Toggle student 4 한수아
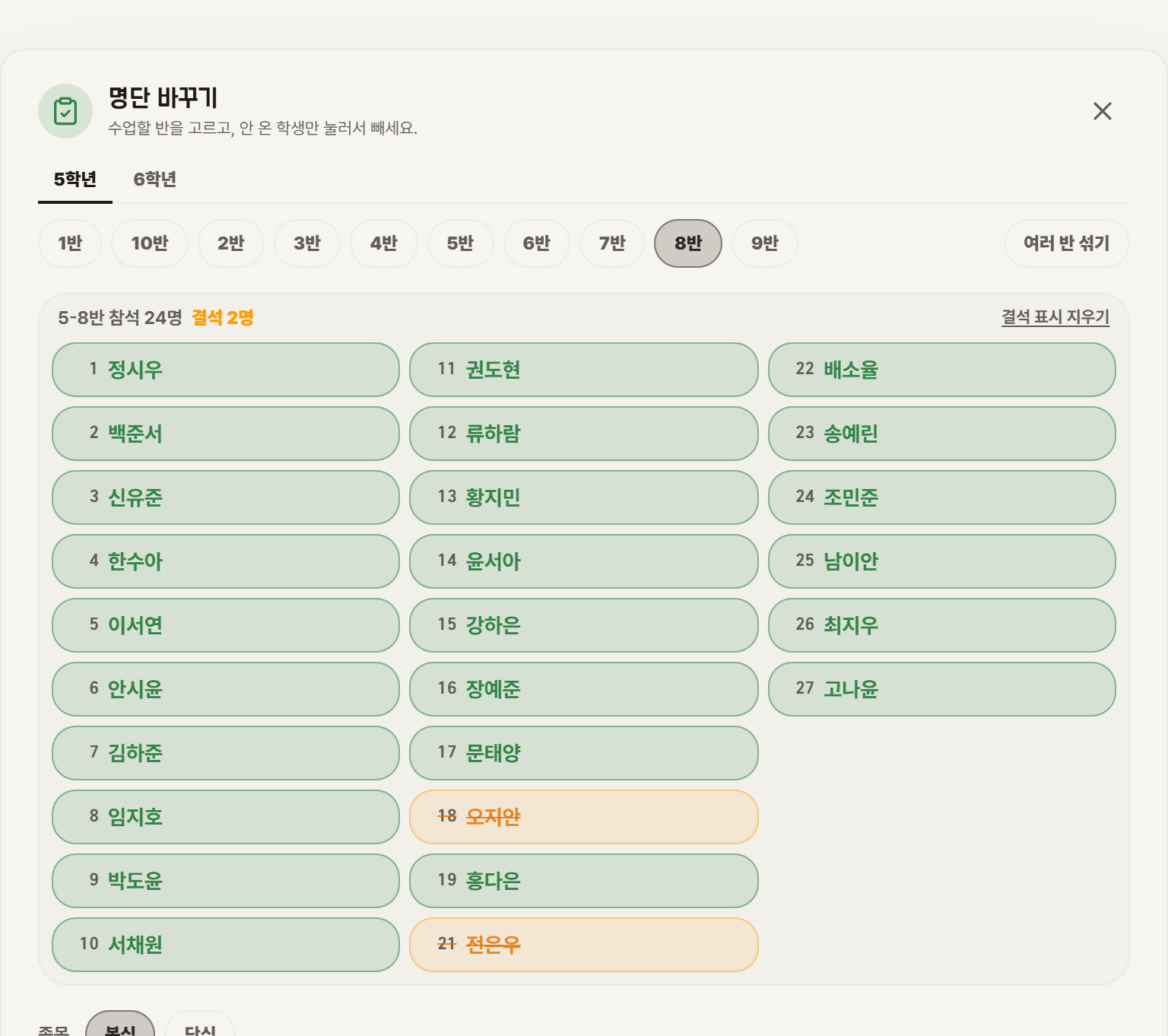The height and width of the screenshot is (1036, 1168). point(226,561)
